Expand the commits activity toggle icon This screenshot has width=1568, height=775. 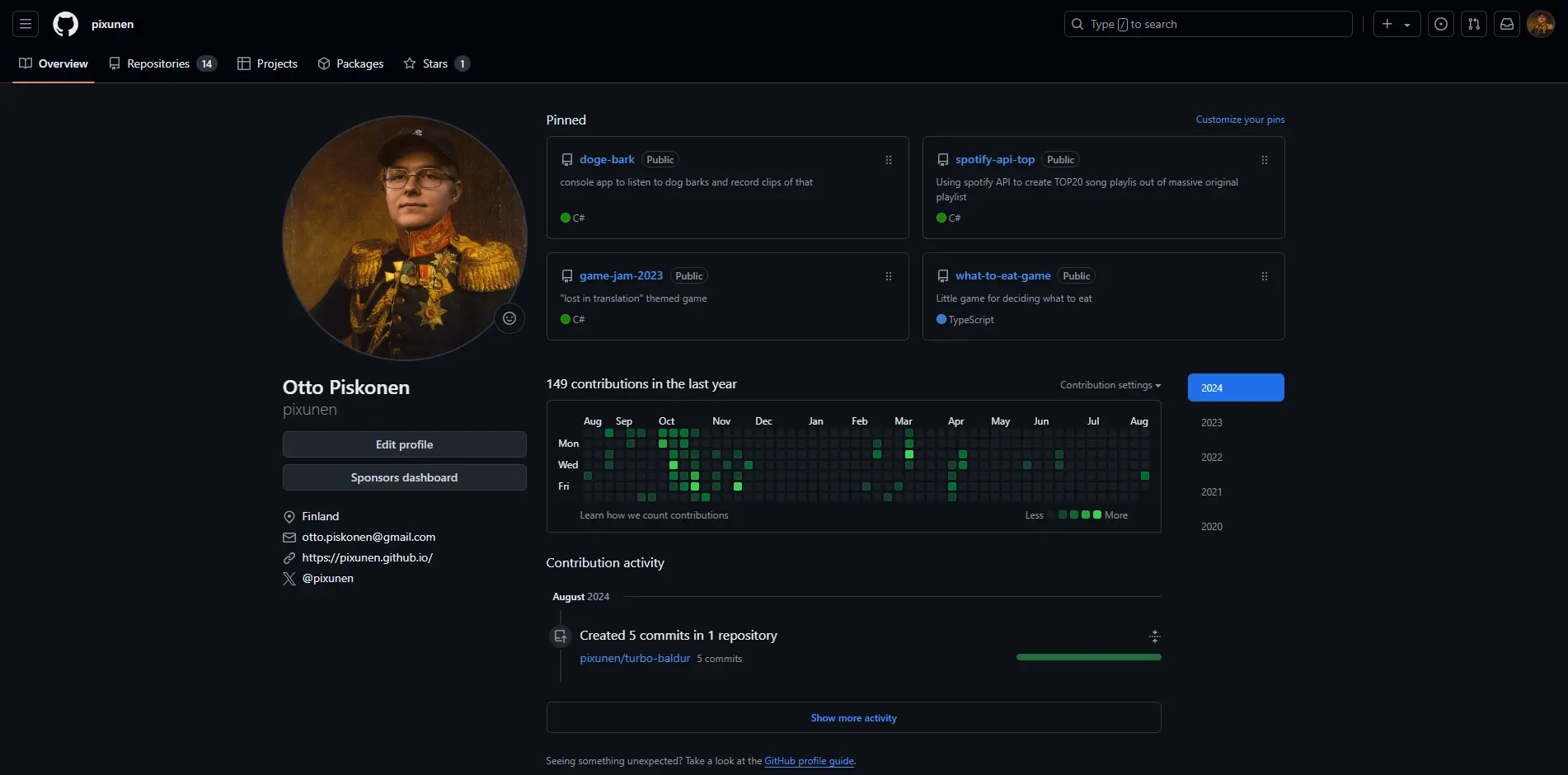[1155, 636]
